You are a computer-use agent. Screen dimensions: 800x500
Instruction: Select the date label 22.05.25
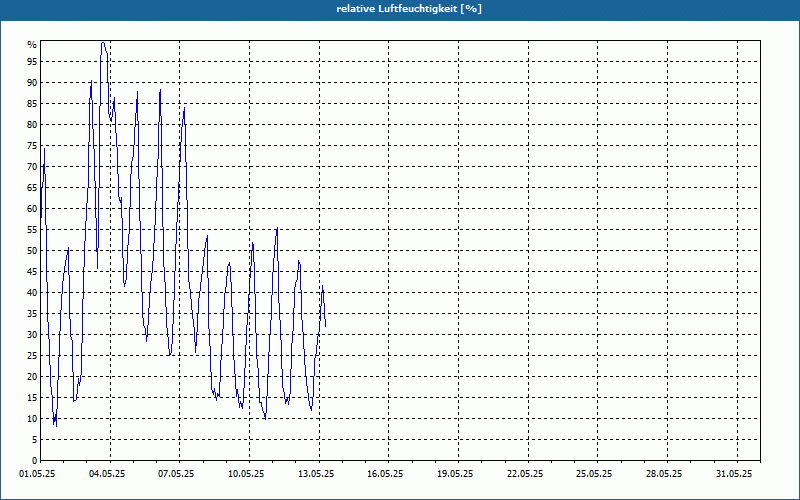pyautogui.click(x=525, y=474)
